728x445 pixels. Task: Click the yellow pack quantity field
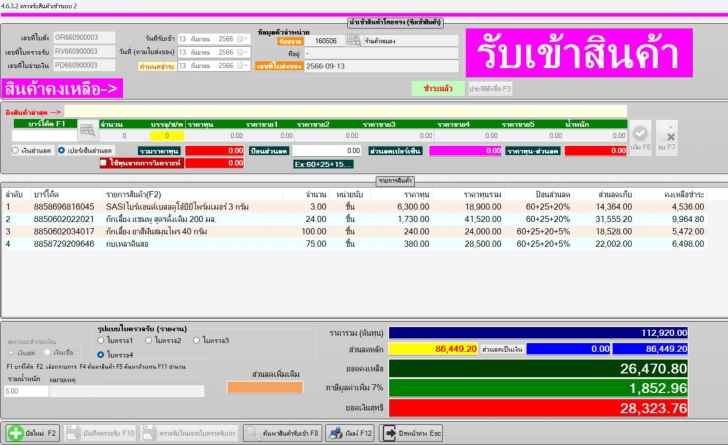(167, 136)
